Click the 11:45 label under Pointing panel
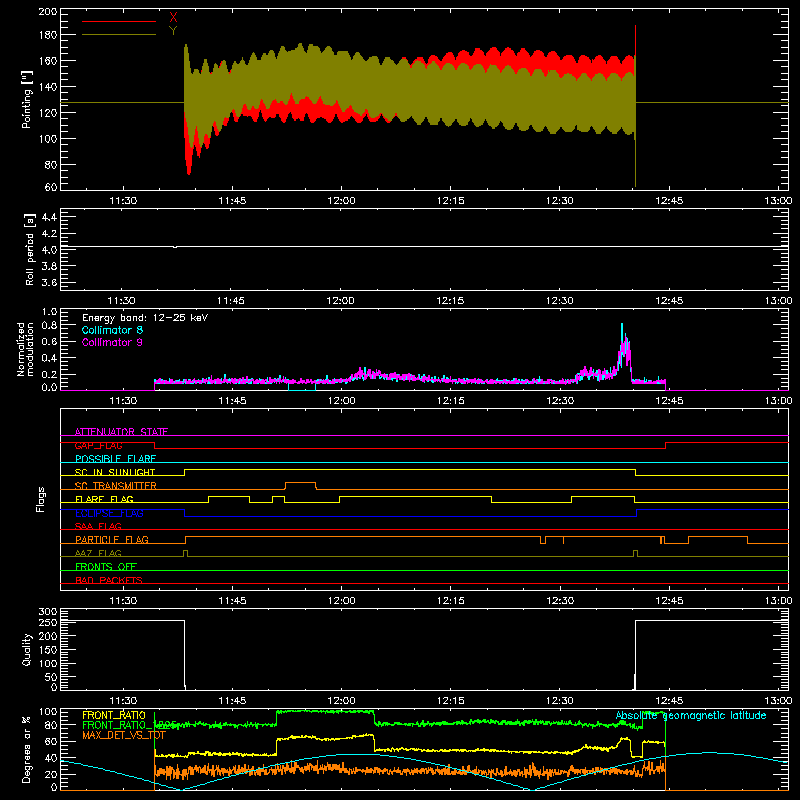 pos(232,201)
